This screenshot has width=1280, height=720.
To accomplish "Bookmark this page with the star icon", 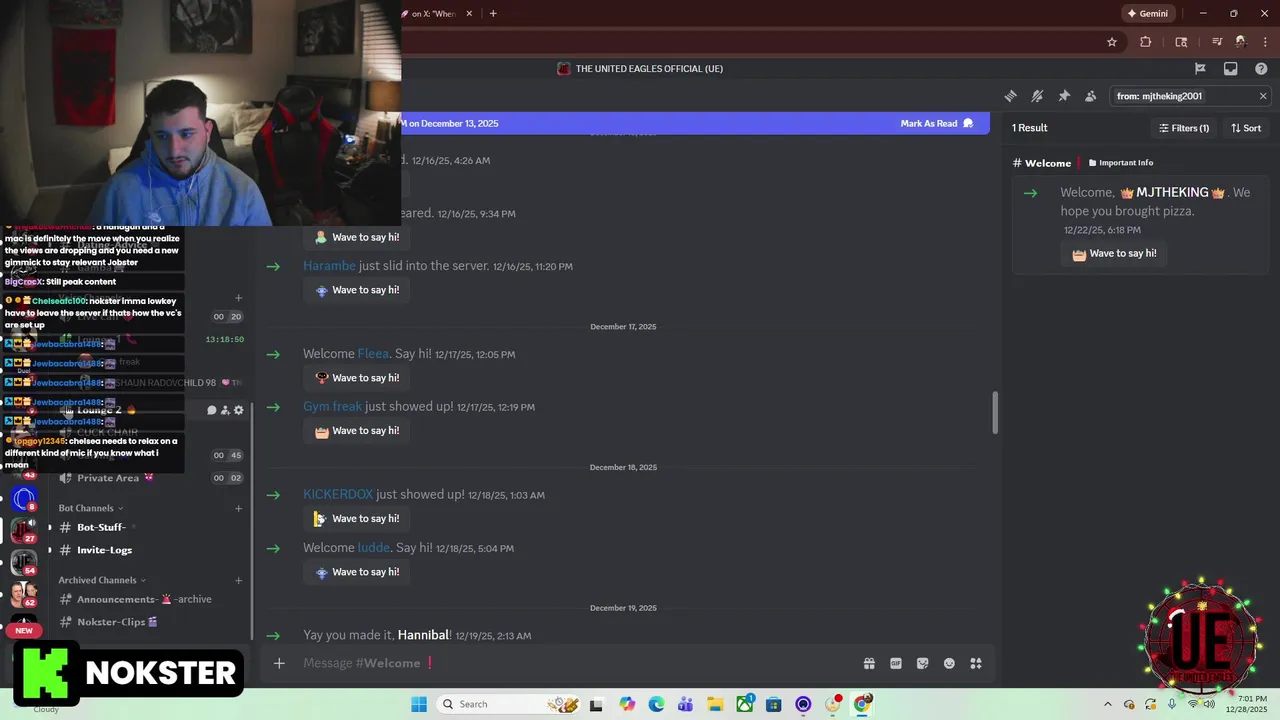I will point(1112,42).
